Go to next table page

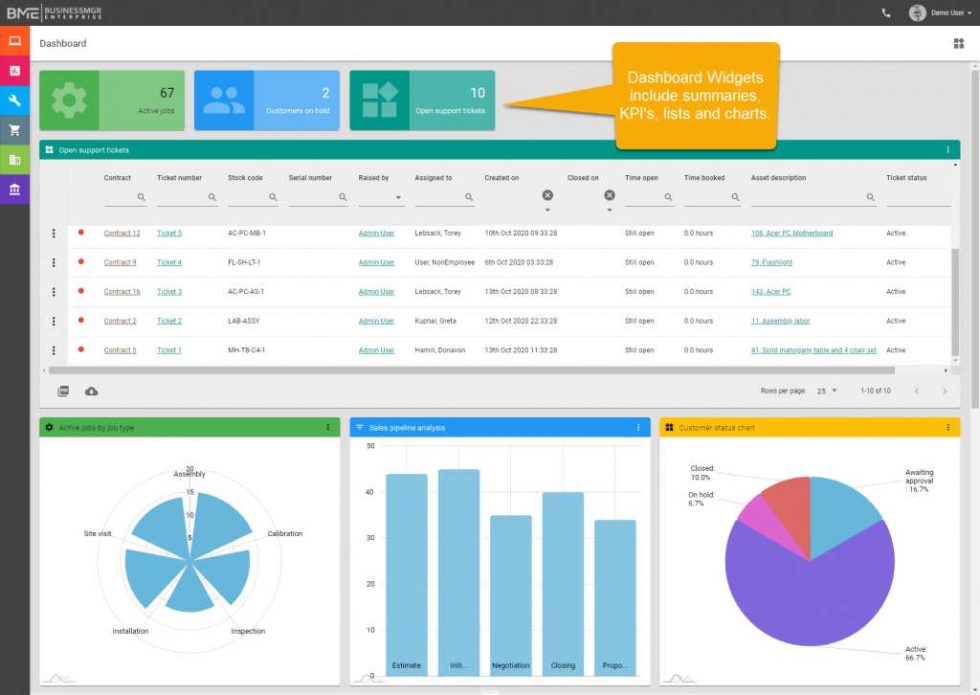point(944,391)
